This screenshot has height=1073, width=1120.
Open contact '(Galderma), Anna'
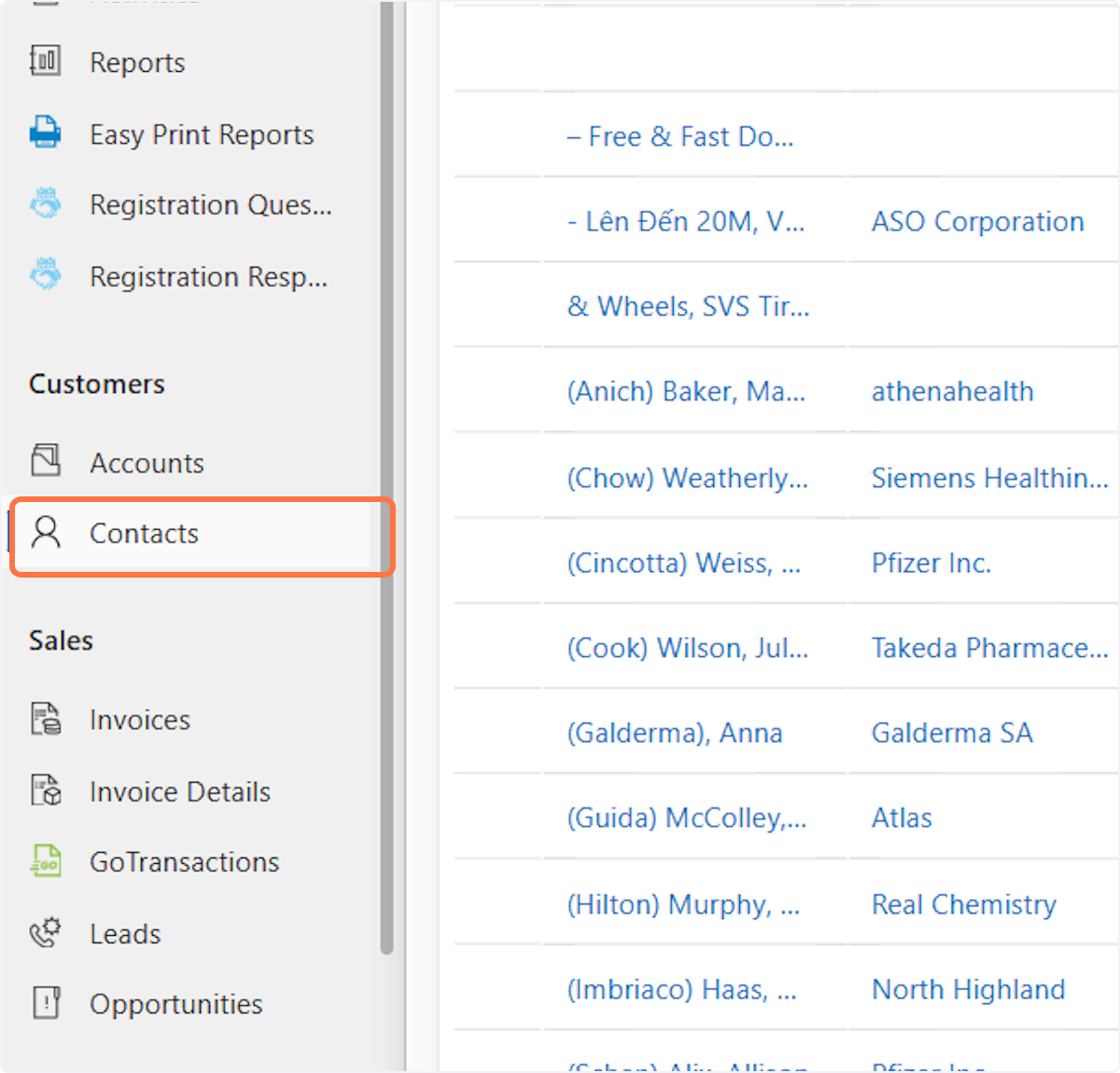click(x=675, y=732)
